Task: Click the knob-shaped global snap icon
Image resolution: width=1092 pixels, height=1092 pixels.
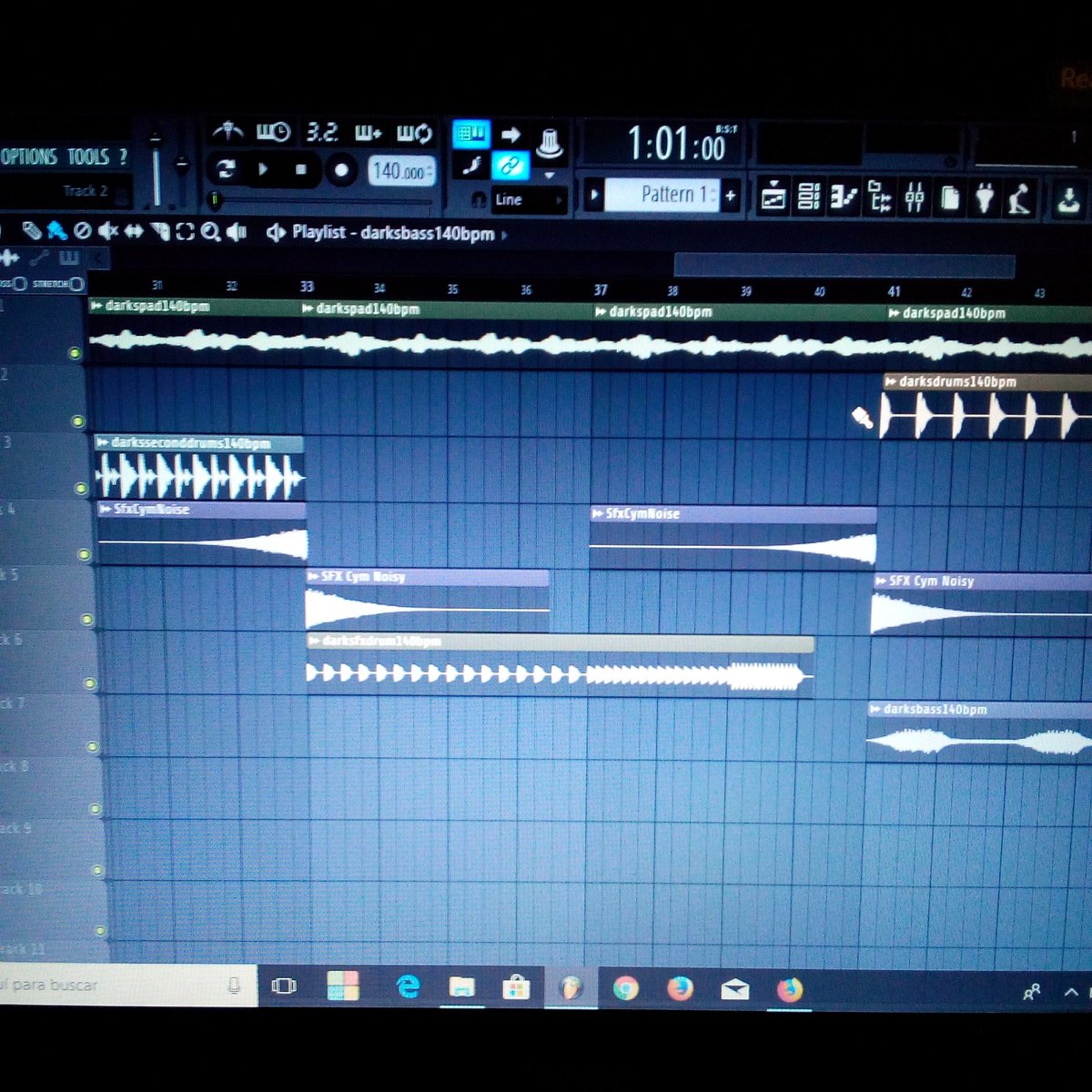Action: click(550, 143)
